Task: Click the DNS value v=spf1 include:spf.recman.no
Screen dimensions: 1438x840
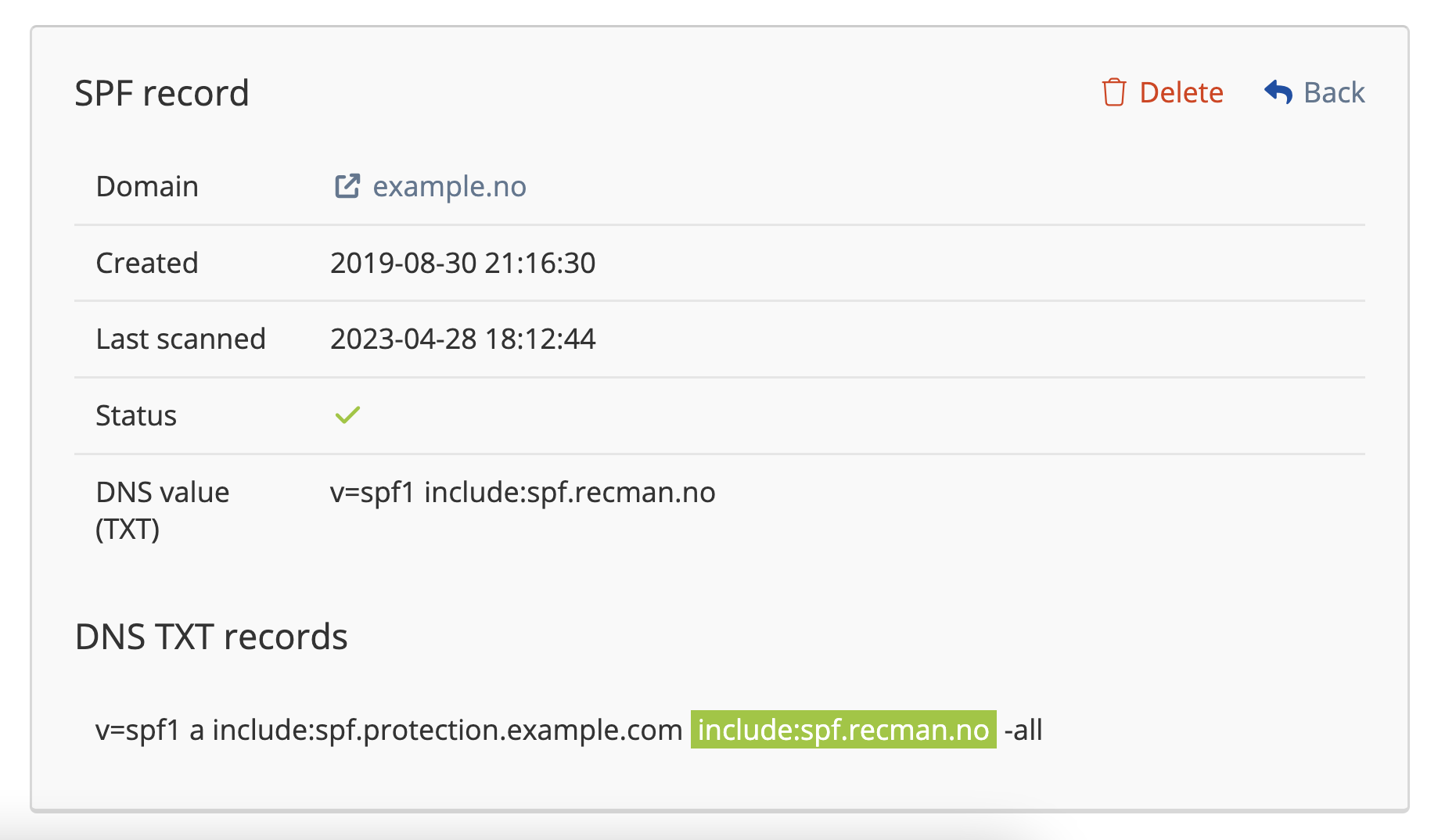Action: click(x=523, y=492)
